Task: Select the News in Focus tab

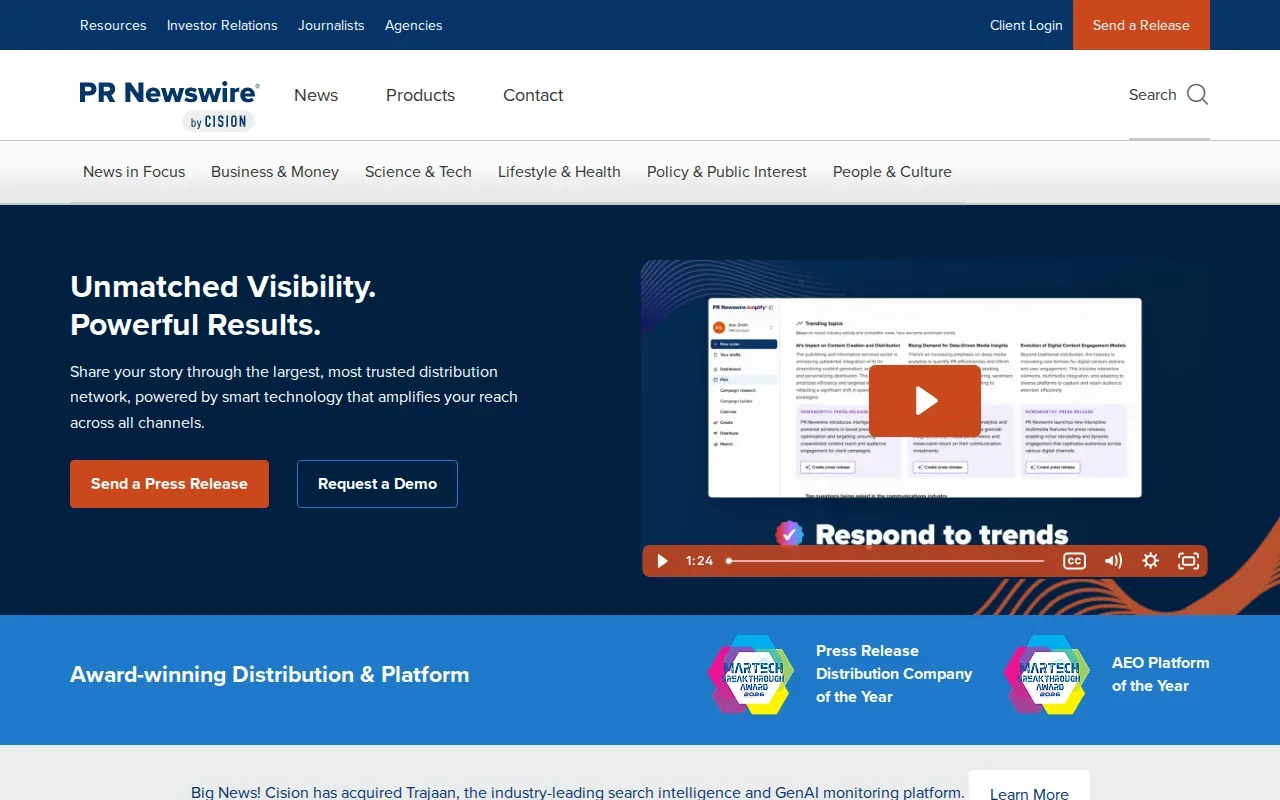Action: (x=134, y=172)
